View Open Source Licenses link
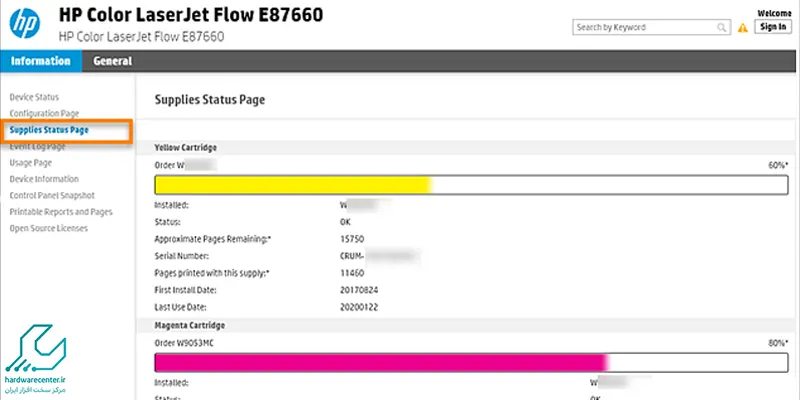 click(x=48, y=228)
